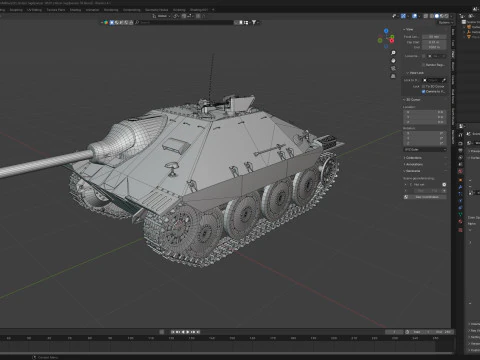The height and width of the screenshot is (360, 480).
Task: Open the Render properties tab
Action: (x=460, y=143)
